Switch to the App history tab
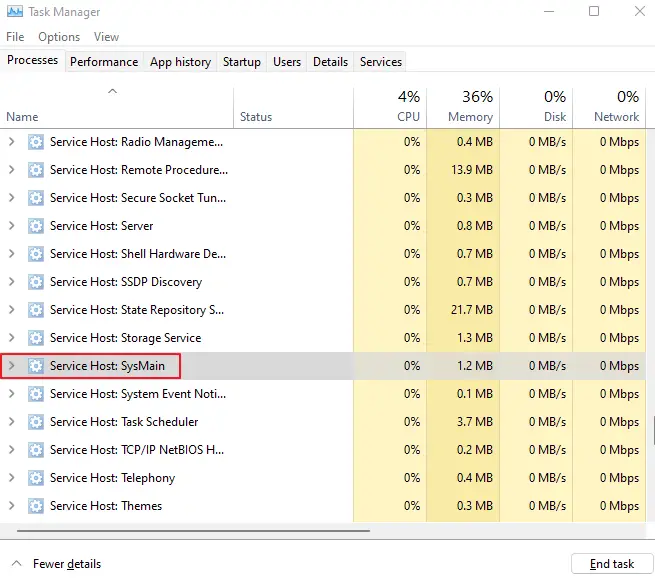Viewport: 655px width, 579px height. (x=180, y=62)
